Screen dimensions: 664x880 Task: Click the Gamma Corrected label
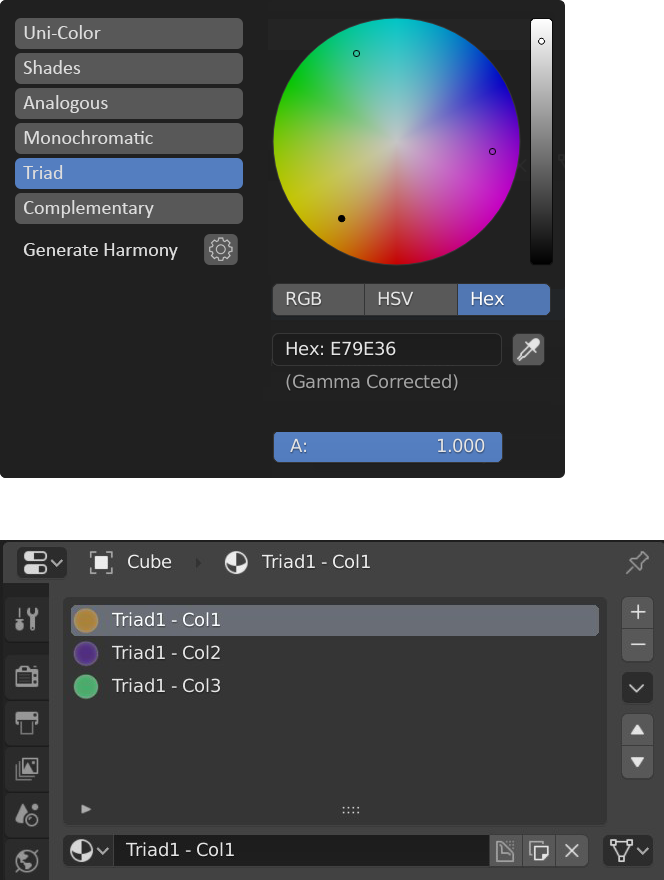pos(372,382)
